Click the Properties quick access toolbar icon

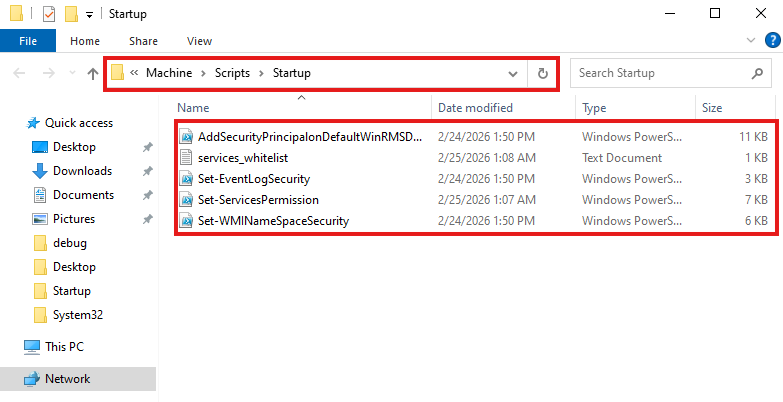[49, 14]
